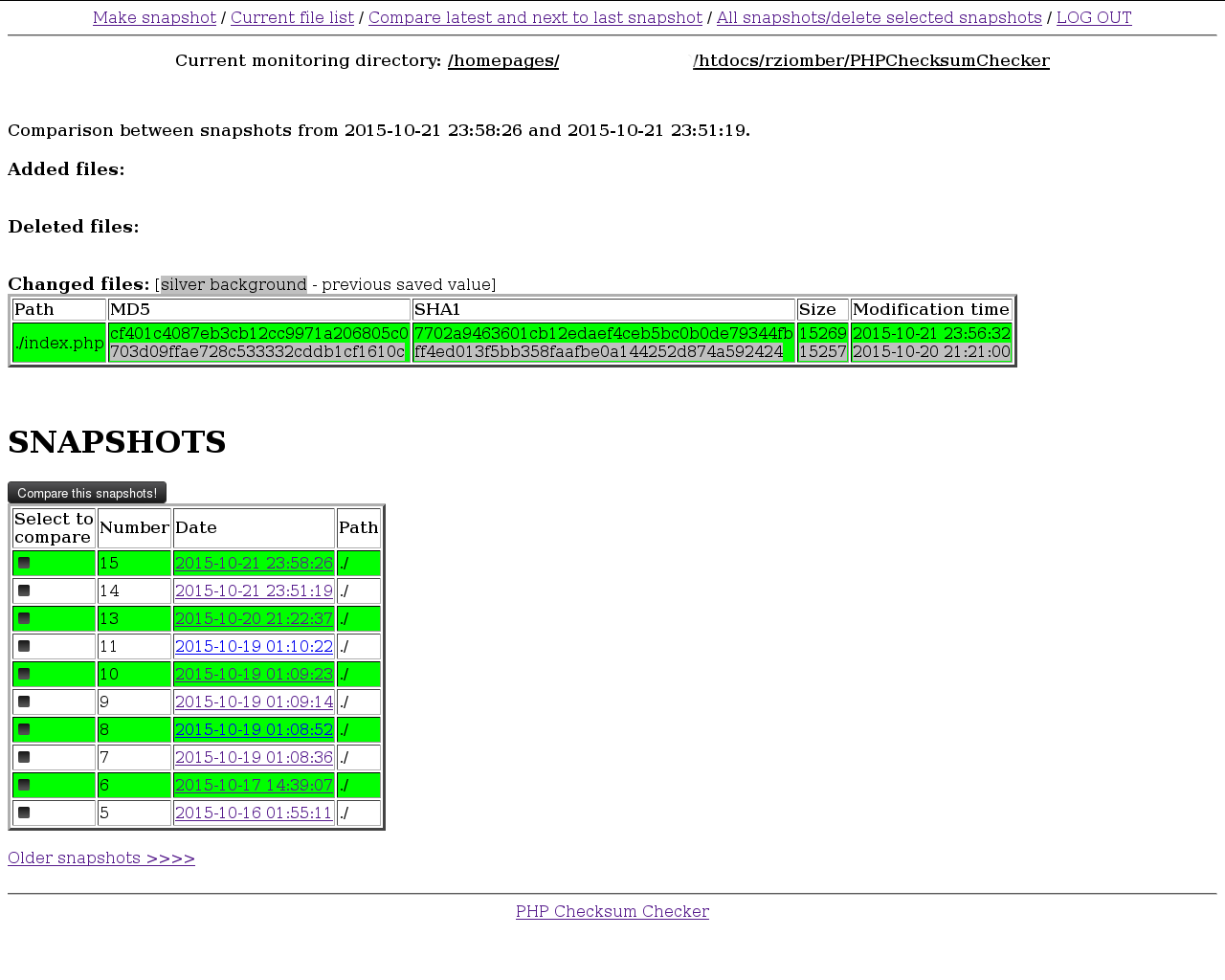Open All snapshots/delete selected snapshots
This screenshot has height=980, width=1225.
click(879, 17)
